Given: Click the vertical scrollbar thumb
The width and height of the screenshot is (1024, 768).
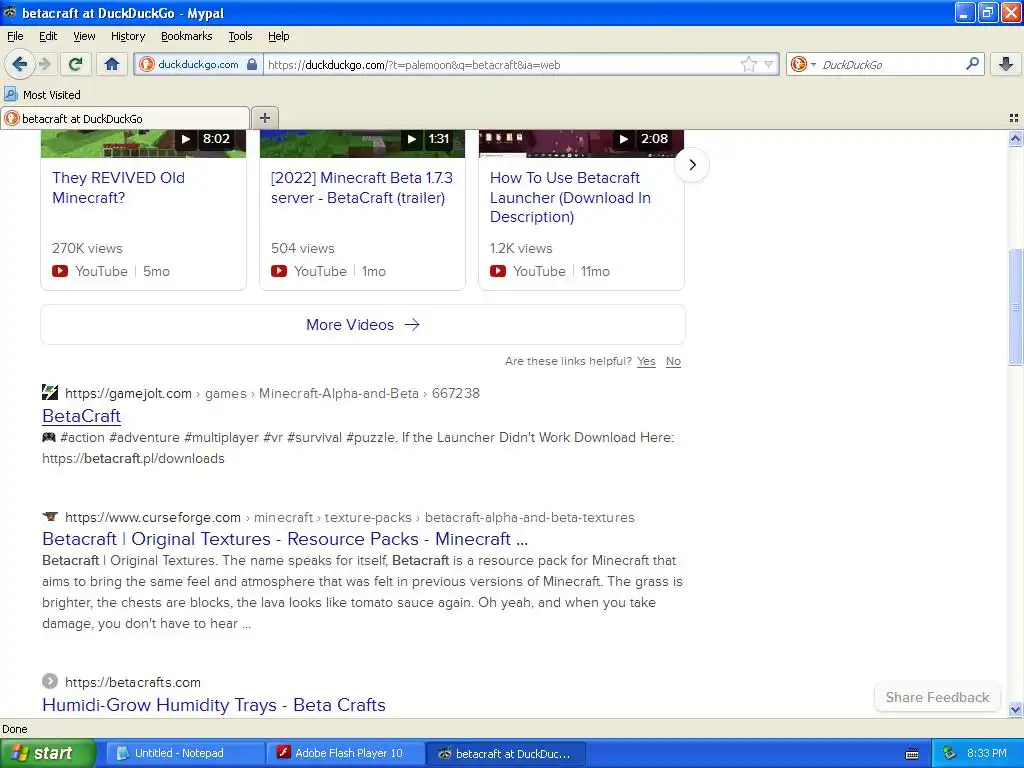Looking at the screenshot, I should click(1015, 307).
